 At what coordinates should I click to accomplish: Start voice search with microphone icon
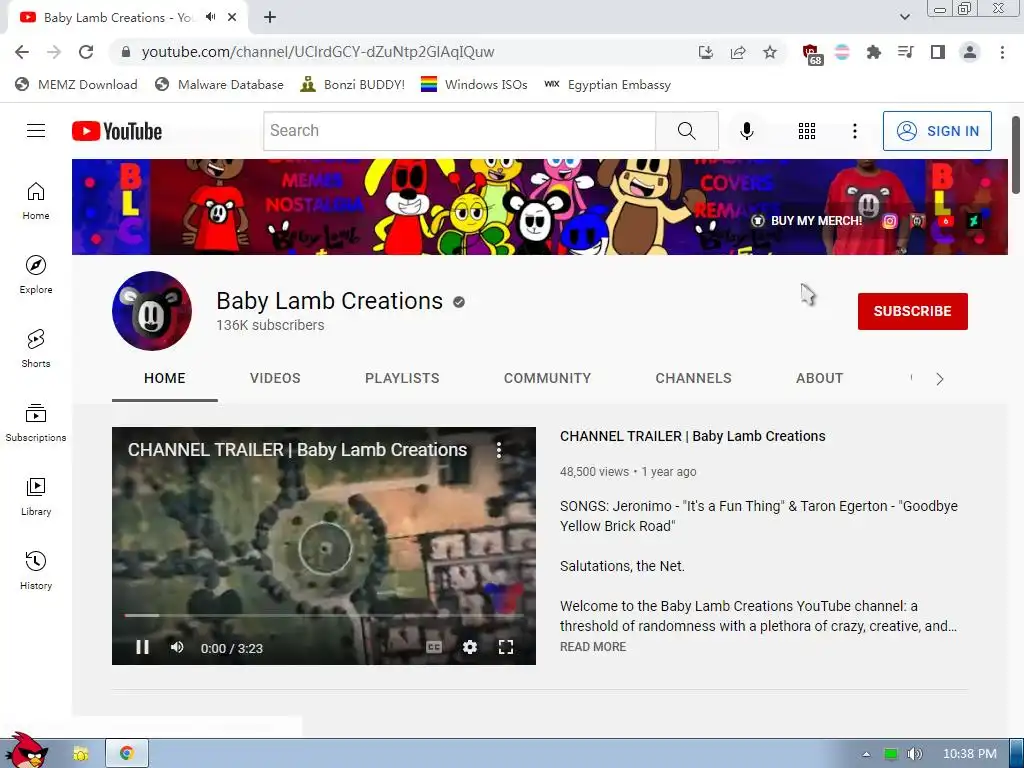746,131
